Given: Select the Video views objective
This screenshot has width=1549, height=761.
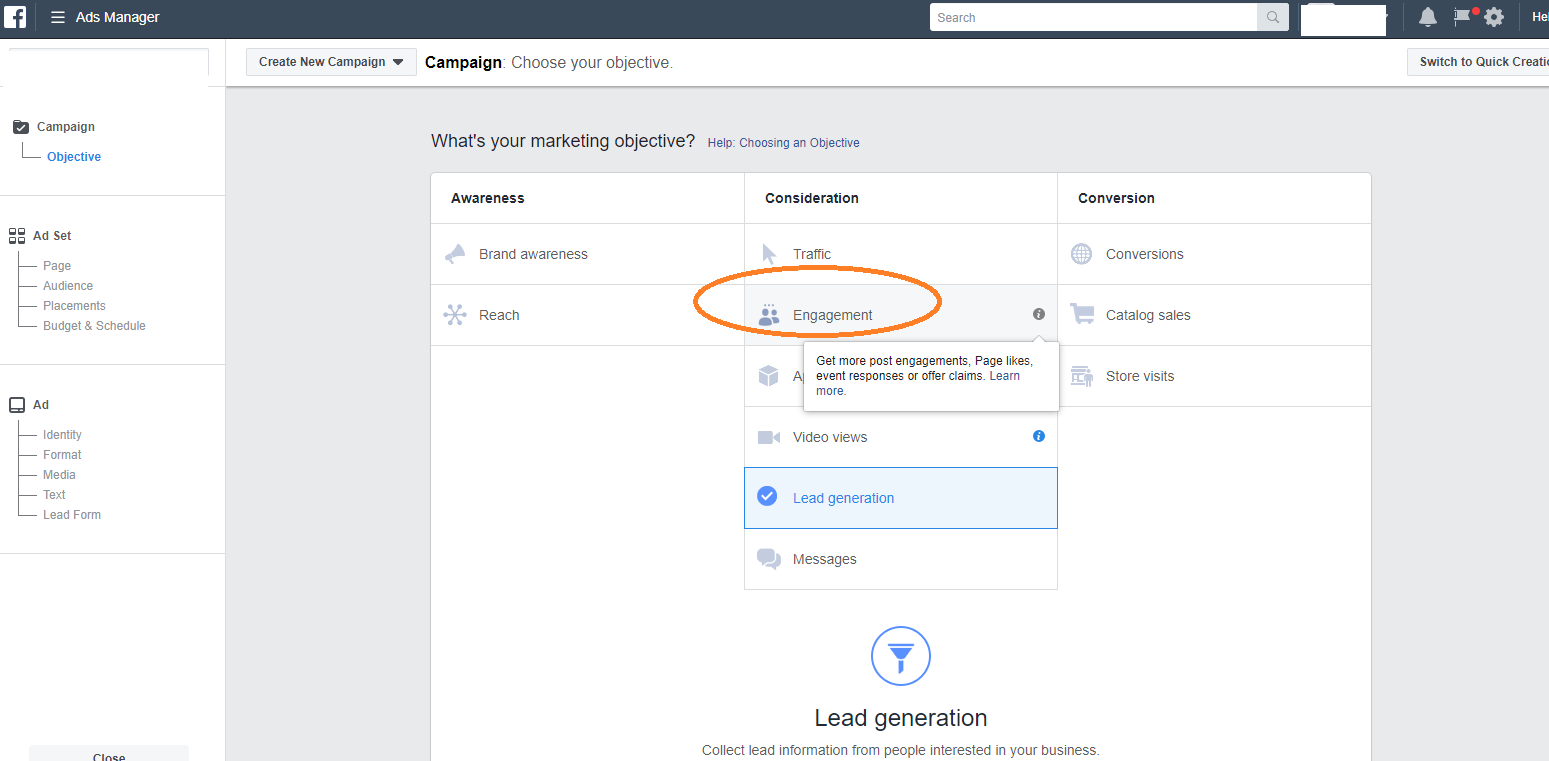Looking at the screenshot, I should point(901,437).
